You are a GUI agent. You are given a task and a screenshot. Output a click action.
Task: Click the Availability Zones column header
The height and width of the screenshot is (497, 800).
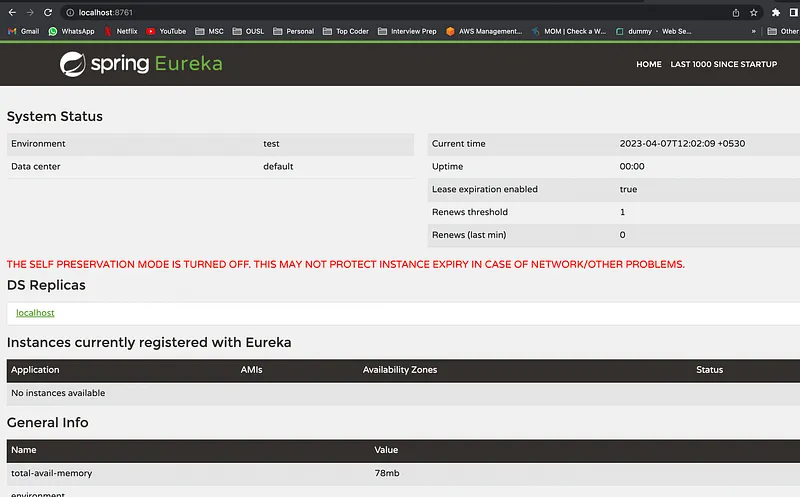(x=399, y=370)
